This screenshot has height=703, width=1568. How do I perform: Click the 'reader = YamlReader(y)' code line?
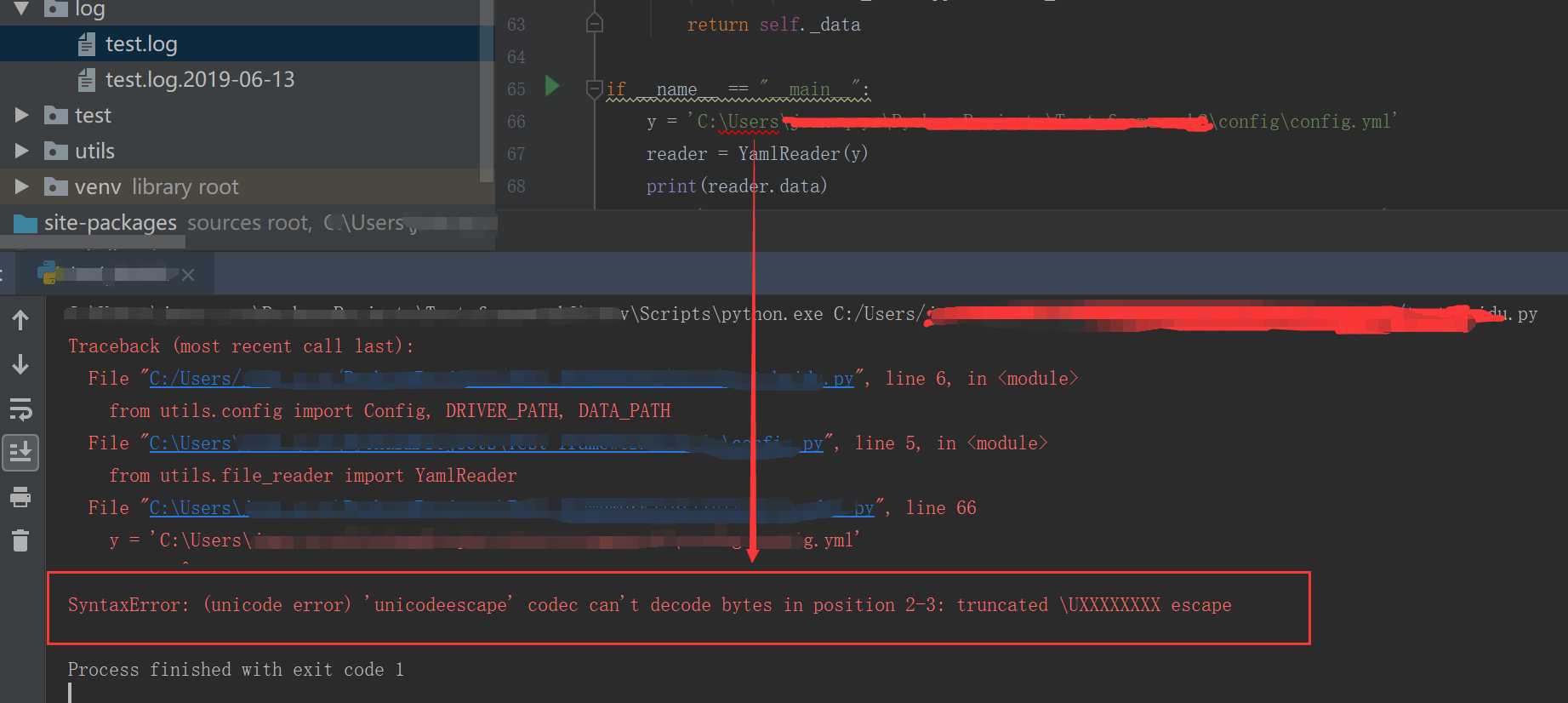757,154
